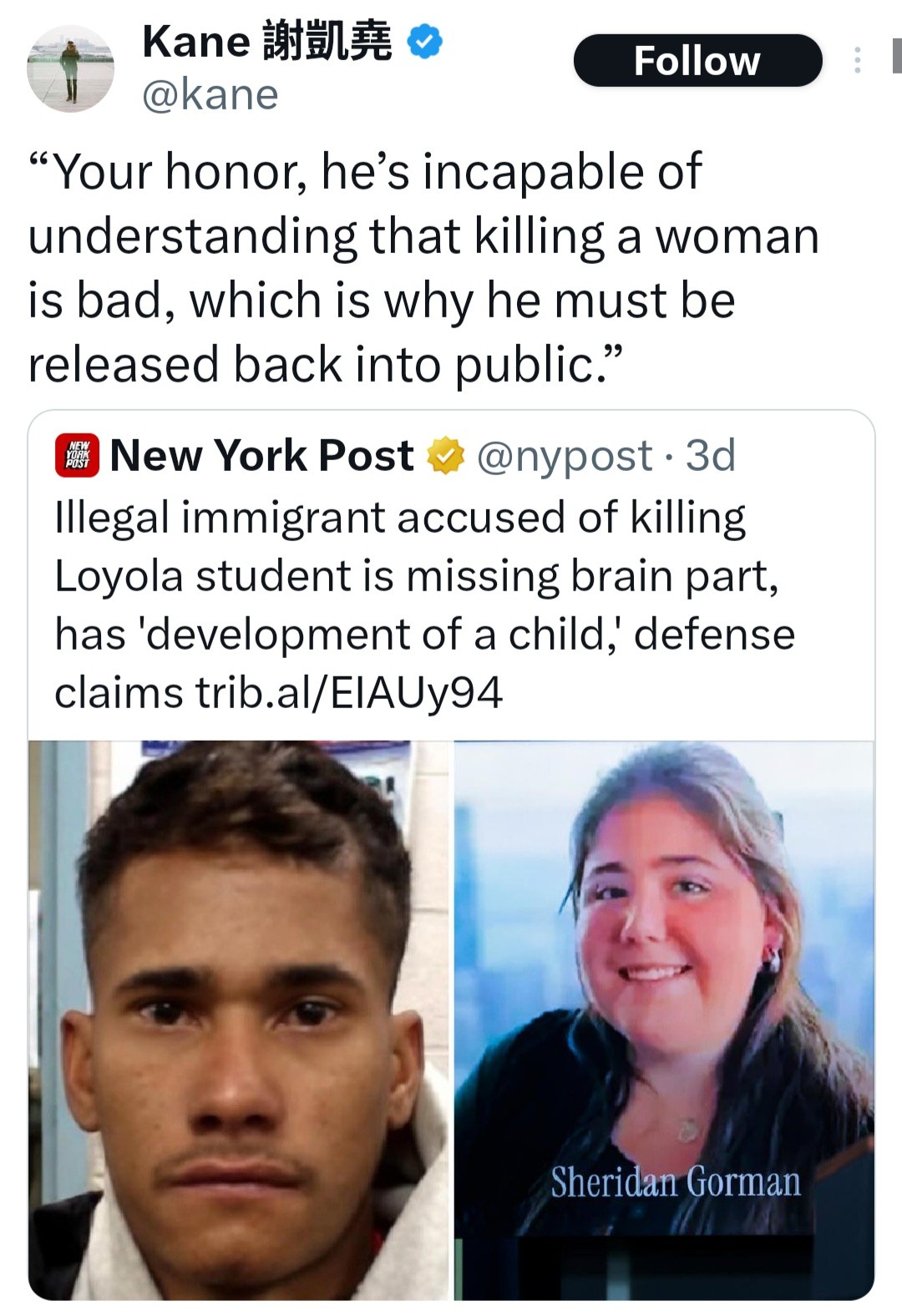Screen dimensions: 902x1316
Task: Tap the New York Post gold verified badge
Action: click(446, 456)
